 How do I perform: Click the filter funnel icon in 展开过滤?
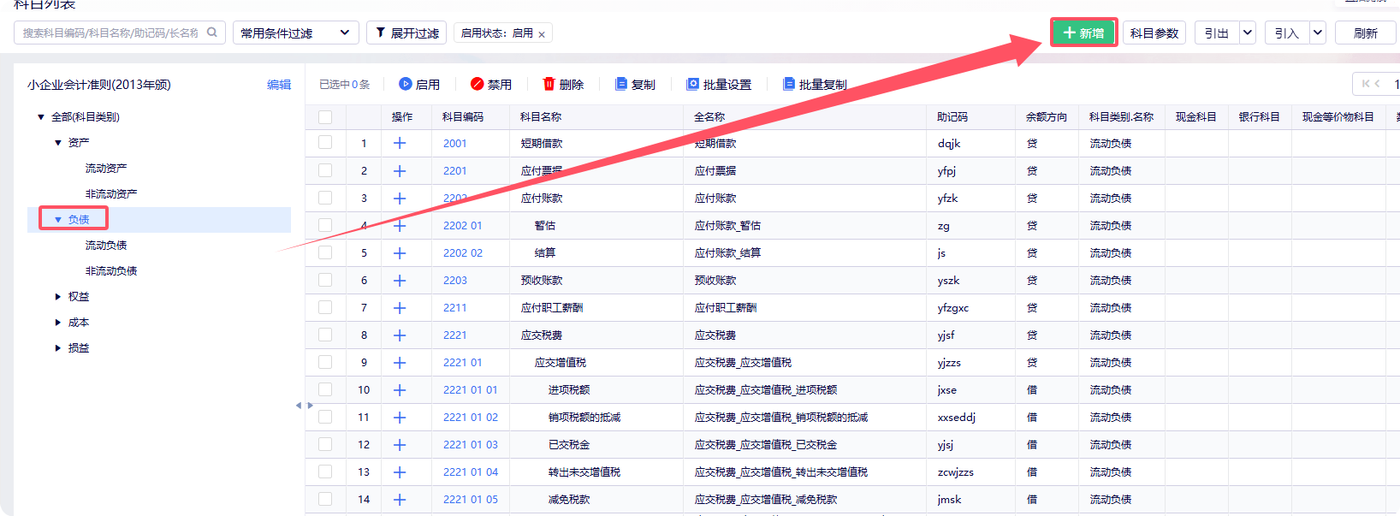coord(380,33)
